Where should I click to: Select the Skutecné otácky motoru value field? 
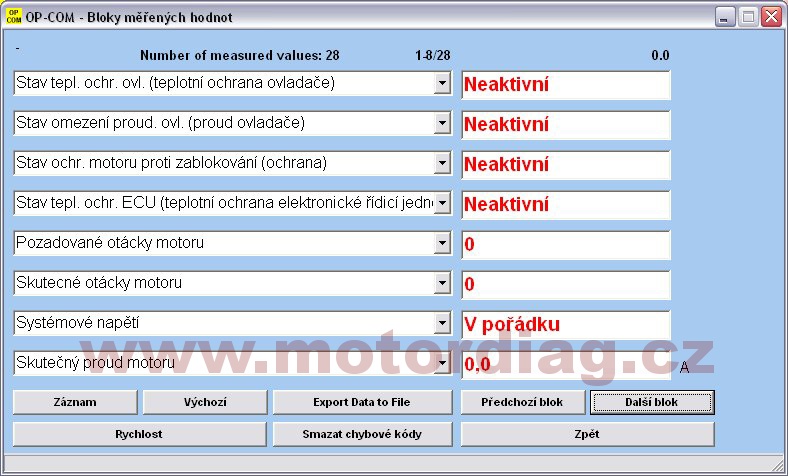[565, 285]
